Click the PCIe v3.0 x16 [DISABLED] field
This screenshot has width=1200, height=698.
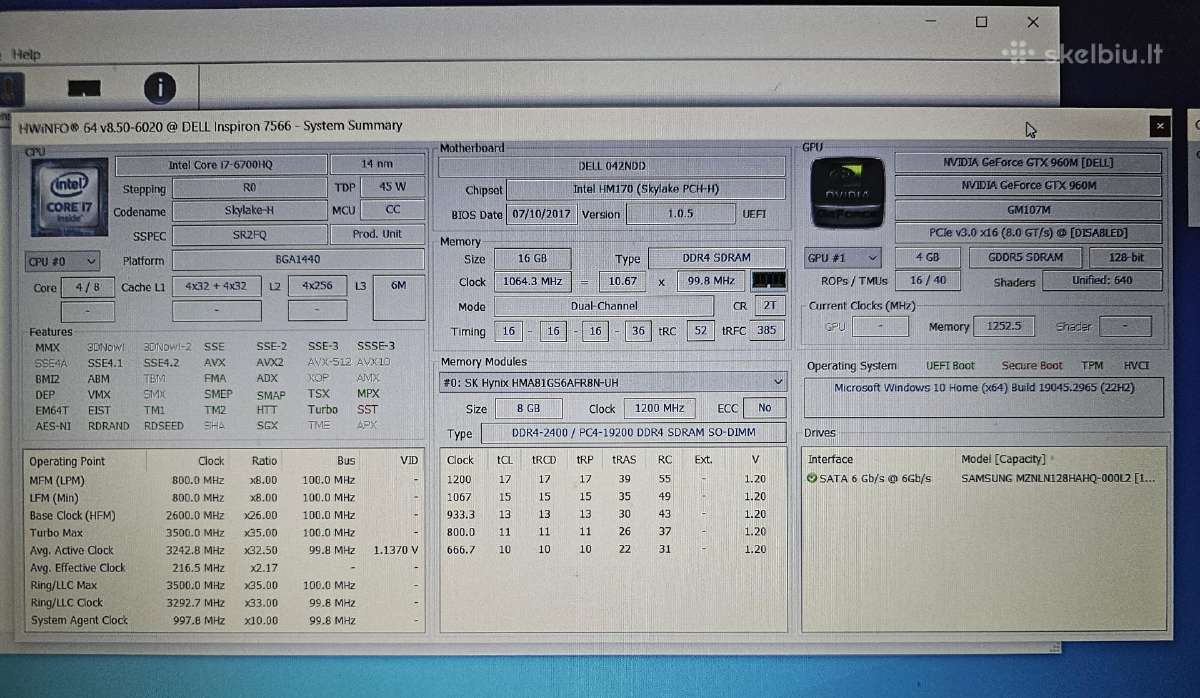point(1028,233)
